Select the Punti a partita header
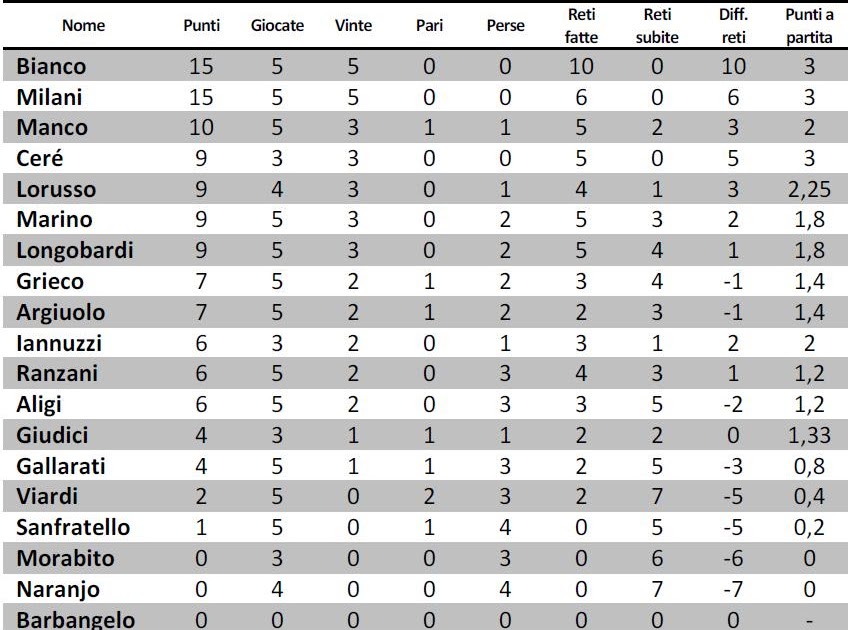852x630 pixels. (809, 26)
